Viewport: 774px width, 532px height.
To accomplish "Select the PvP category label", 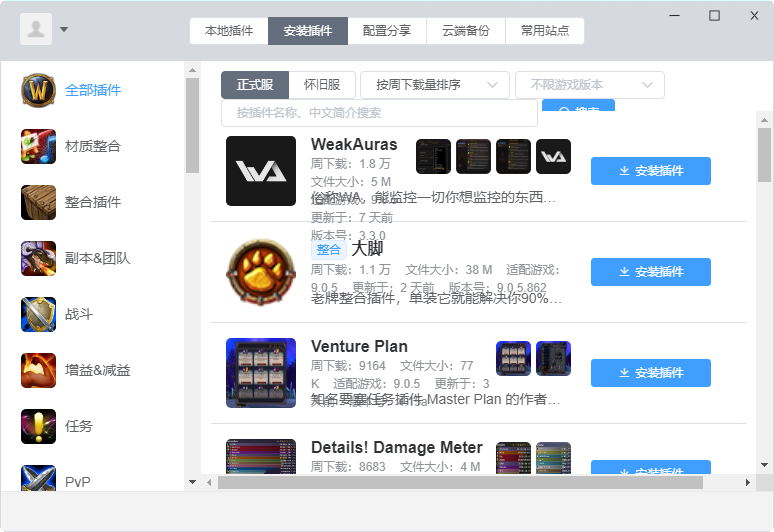I will pyautogui.click(x=77, y=482).
